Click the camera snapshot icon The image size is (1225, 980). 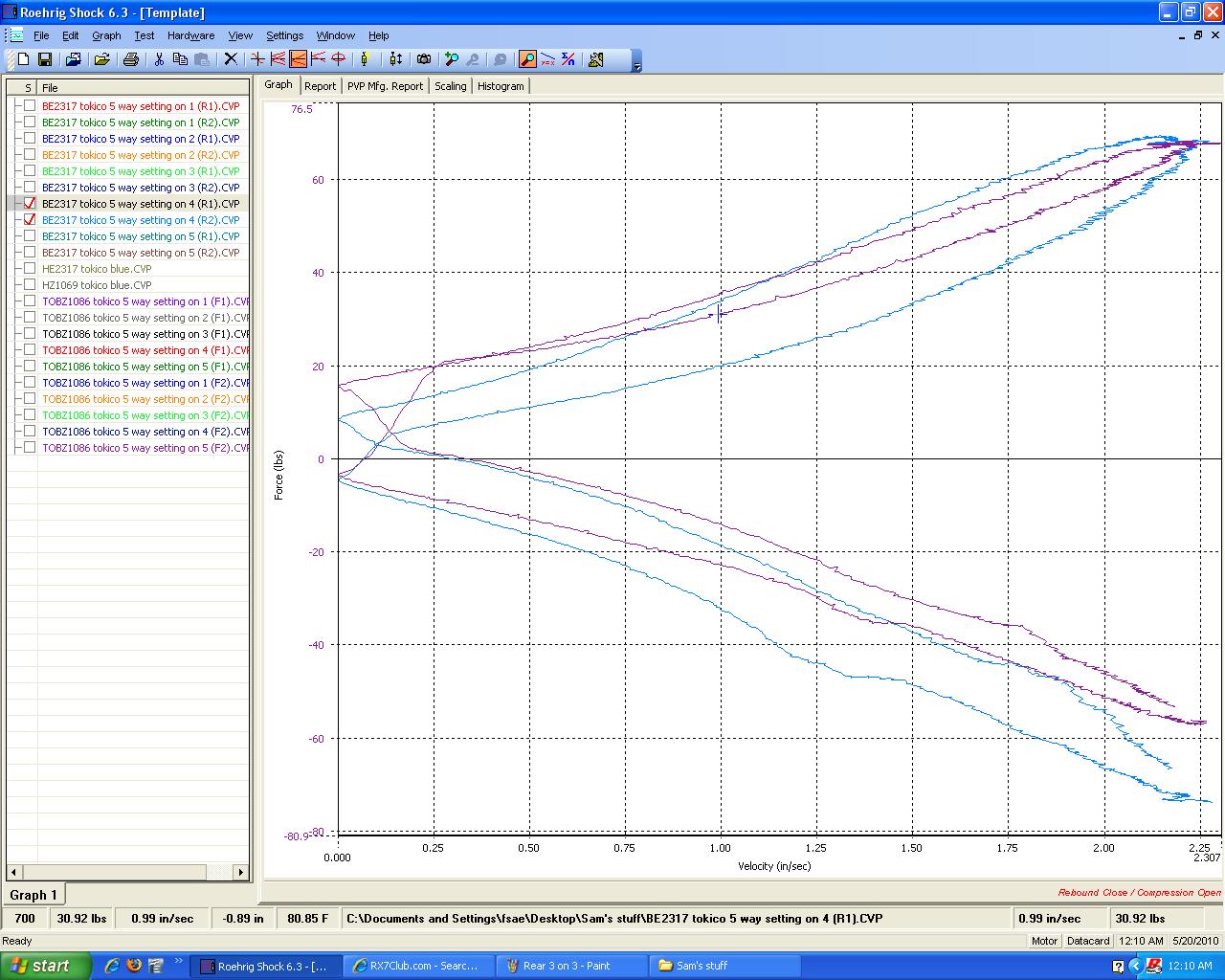pyautogui.click(x=424, y=59)
